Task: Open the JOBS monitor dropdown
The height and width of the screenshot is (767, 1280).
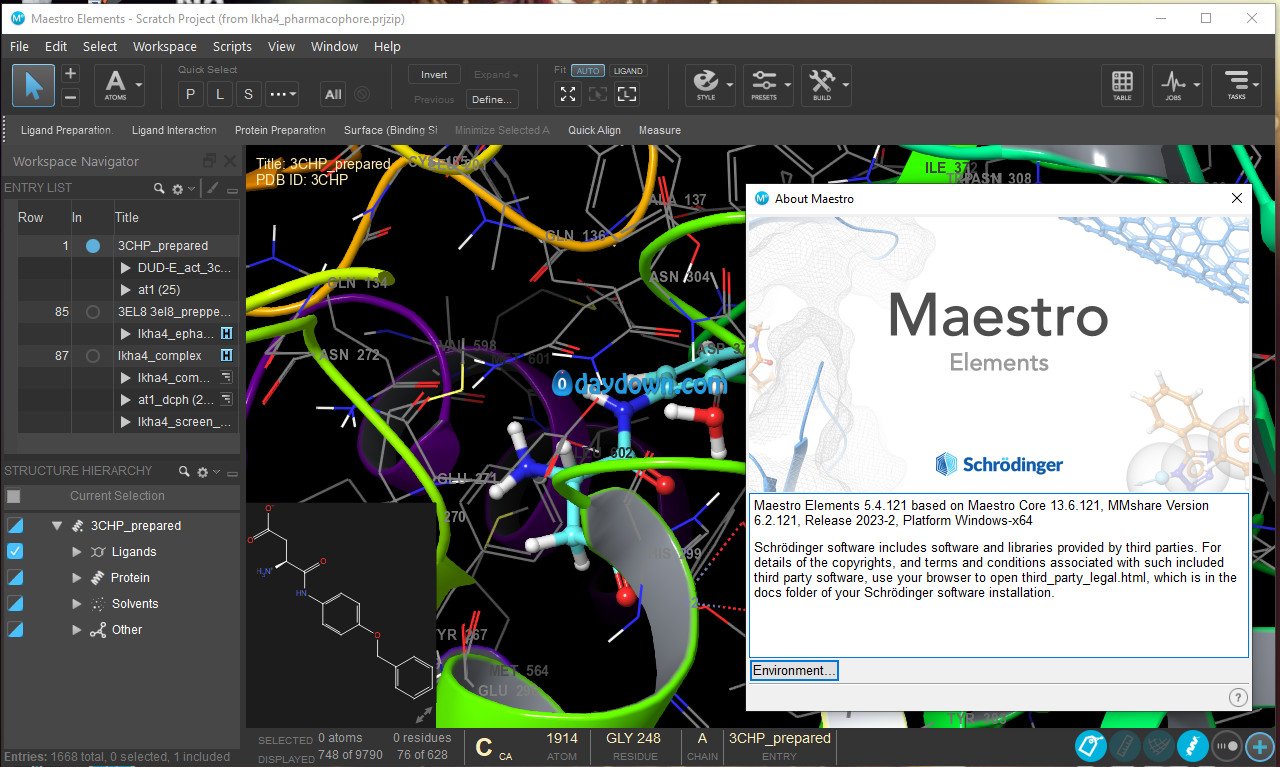Action: [1177, 85]
